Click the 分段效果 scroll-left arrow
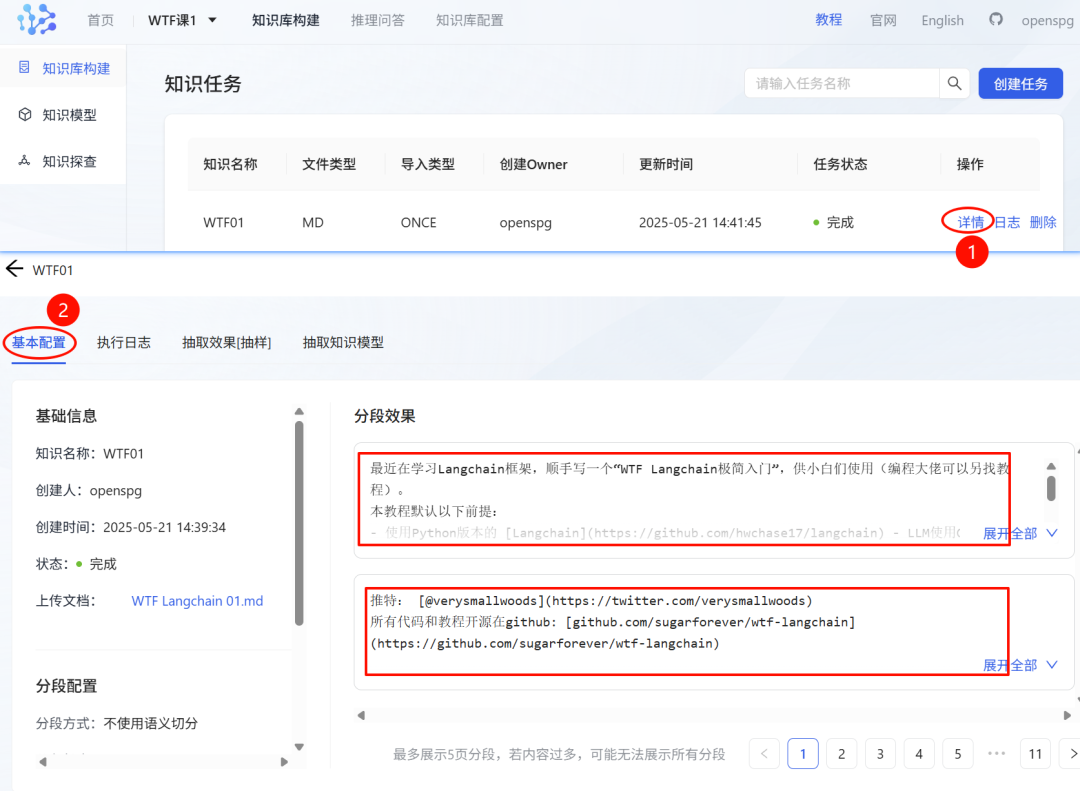Screen dimensions: 1080x791 pyautogui.click(x=361, y=715)
